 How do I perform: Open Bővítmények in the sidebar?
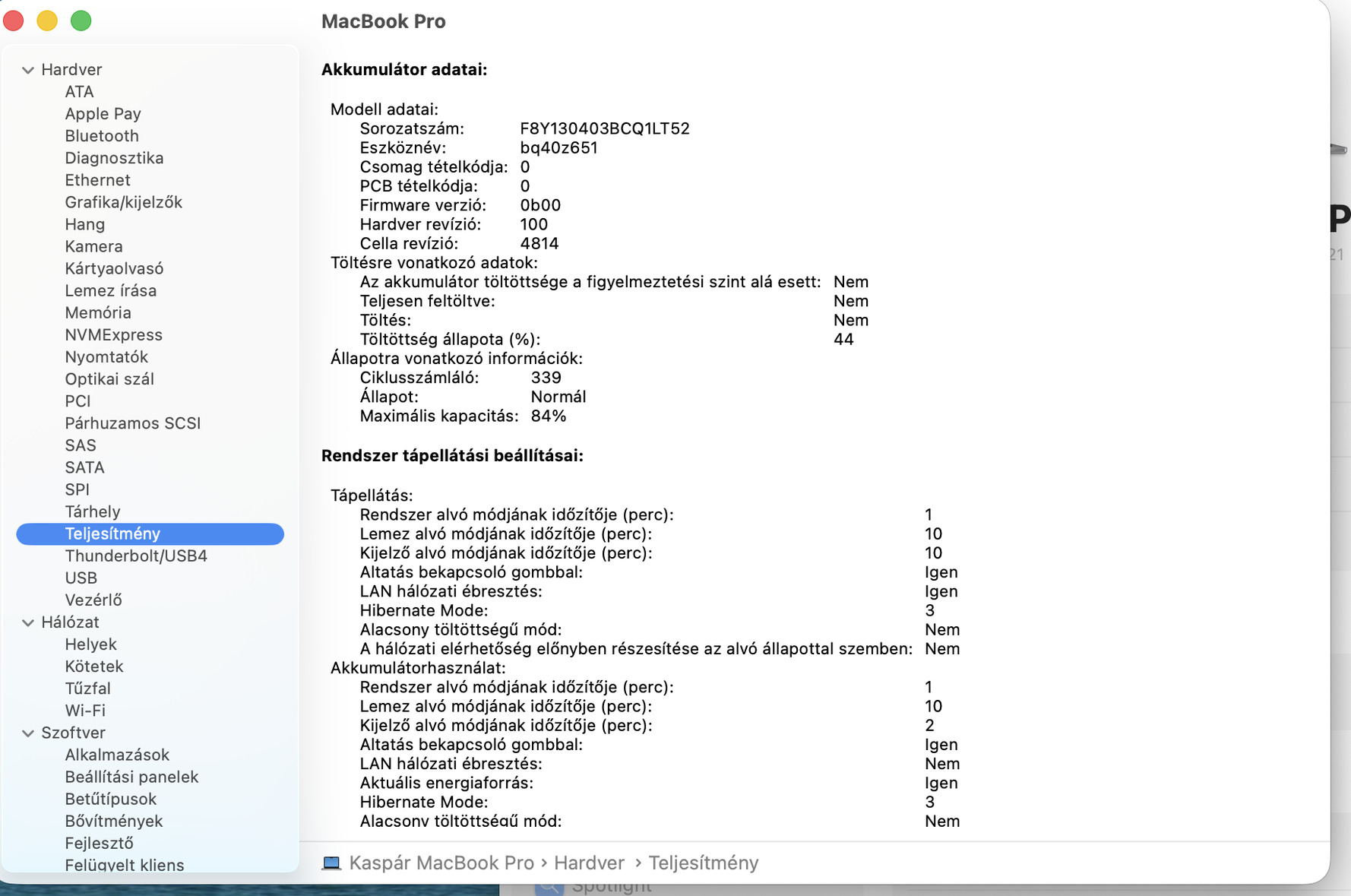(113, 822)
